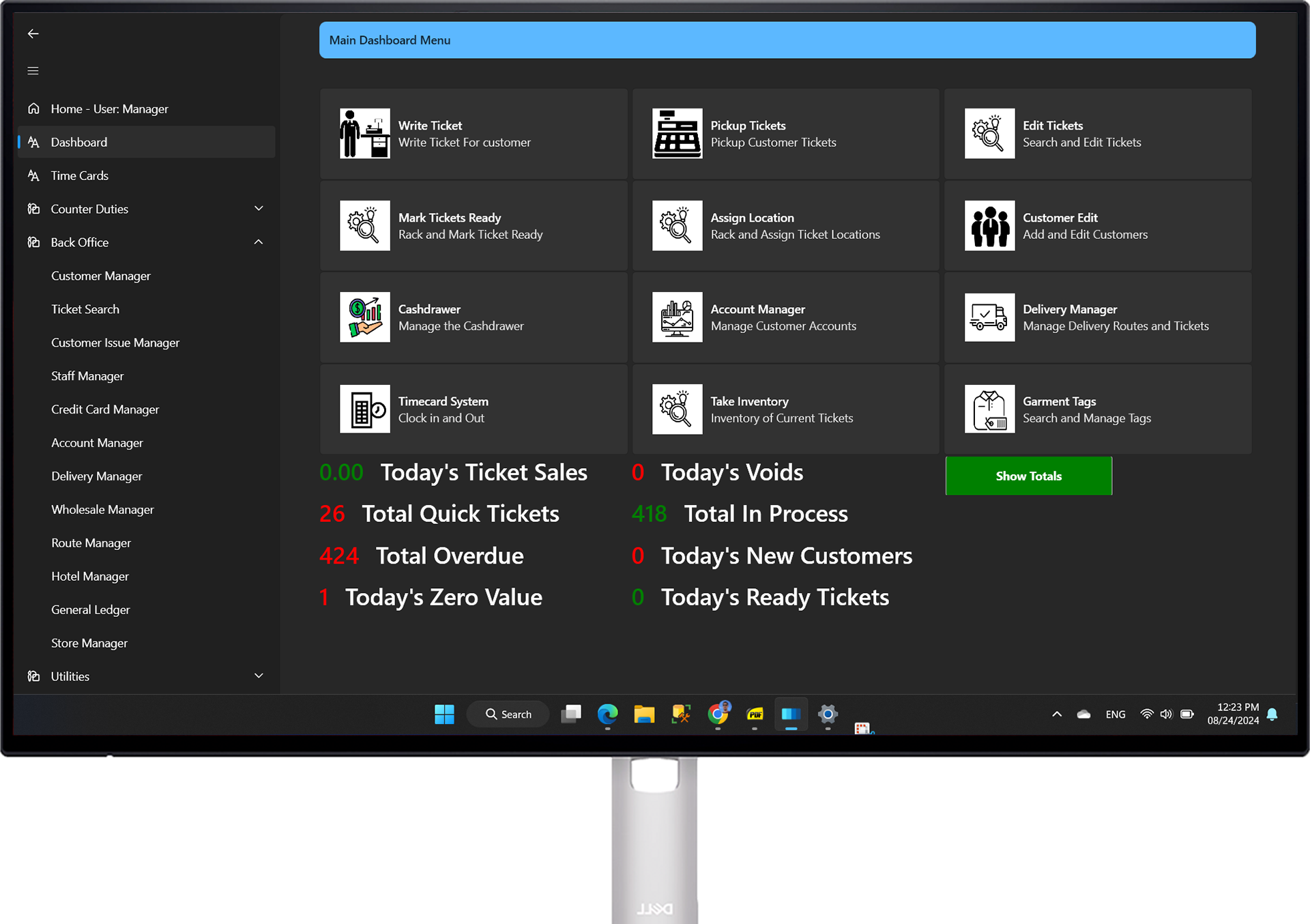This screenshot has width=1310, height=924.
Task: Click the ENG language indicator
Action: [x=1116, y=714]
